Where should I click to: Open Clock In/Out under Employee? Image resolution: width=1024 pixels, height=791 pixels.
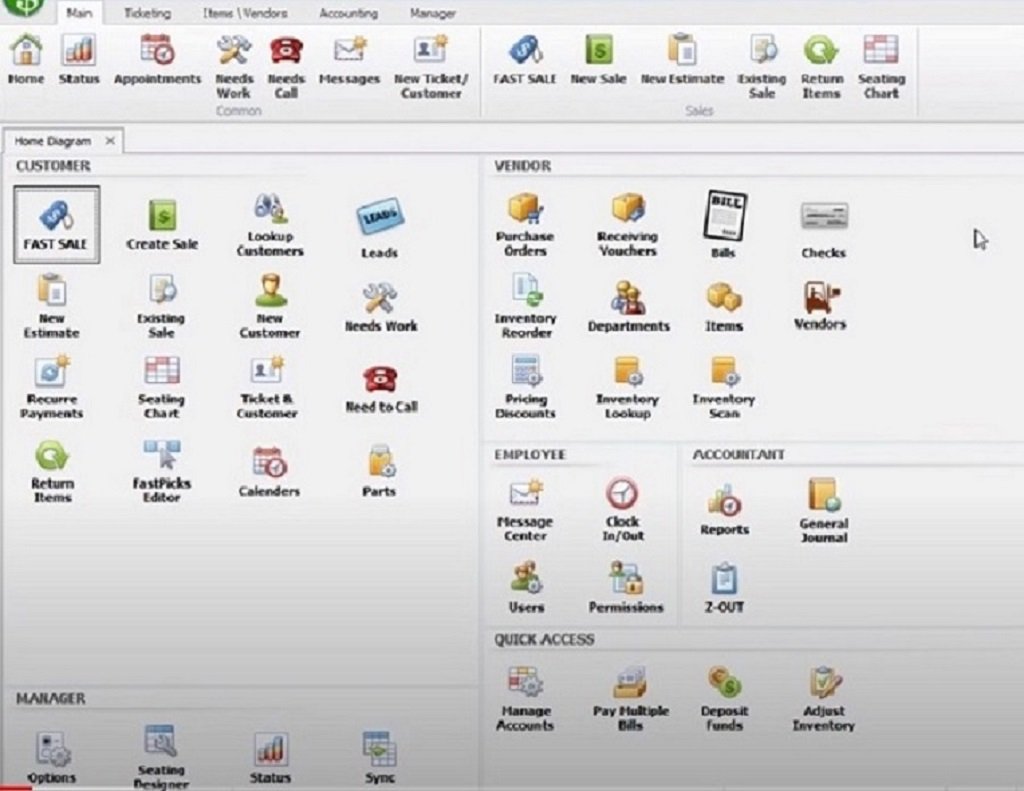click(622, 507)
